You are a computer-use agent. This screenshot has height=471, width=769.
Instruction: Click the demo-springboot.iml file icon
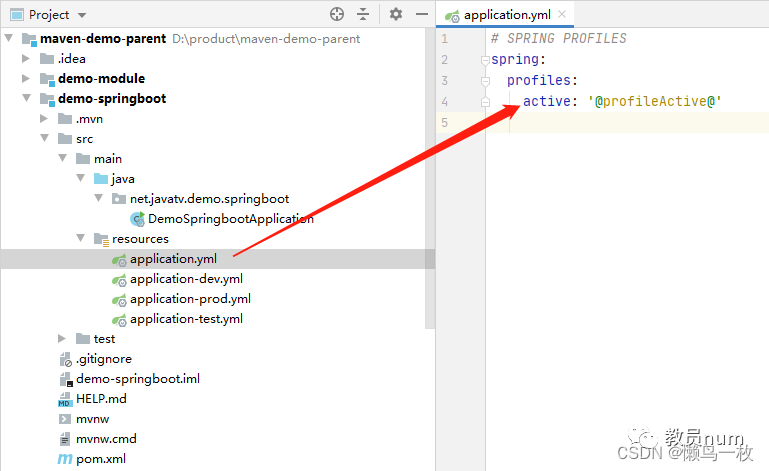(66, 380)
